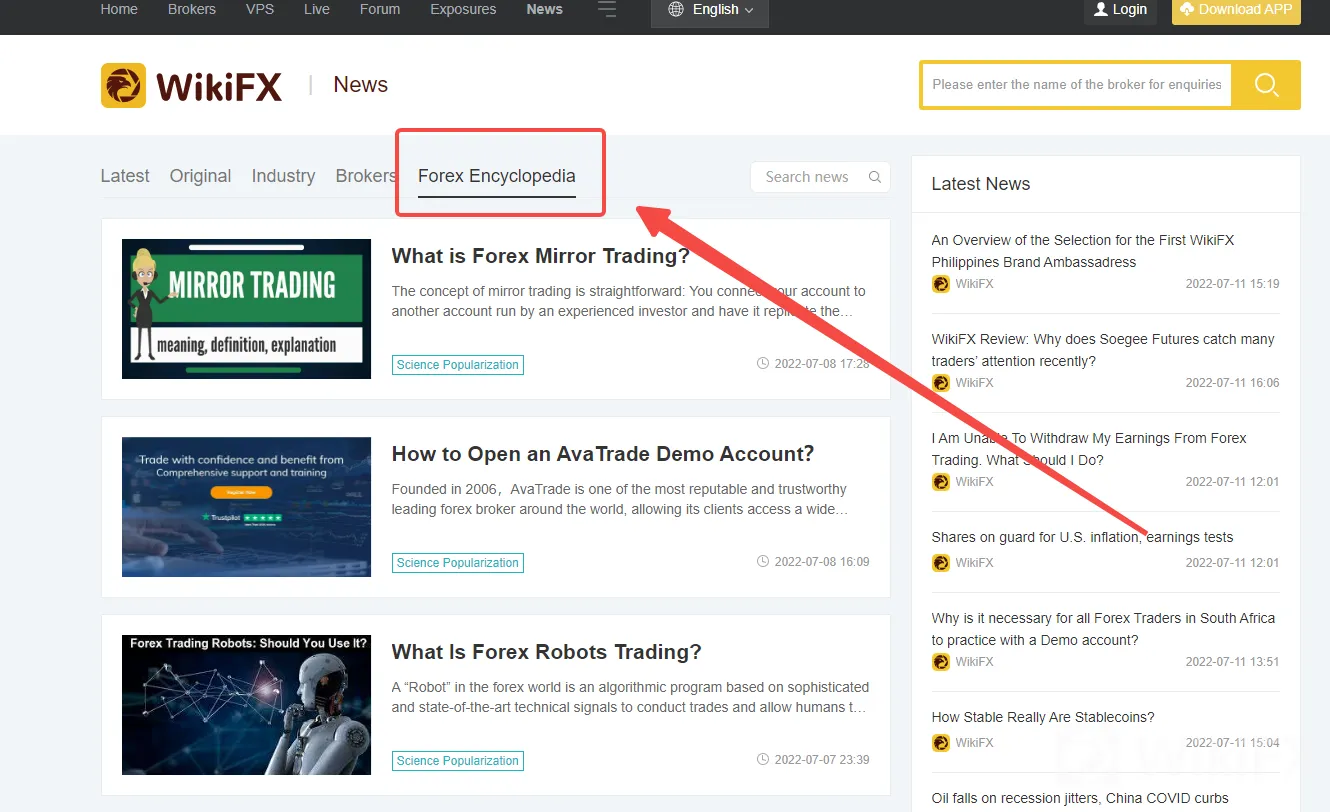Switch to the Latest news tab

click(125, 176)
